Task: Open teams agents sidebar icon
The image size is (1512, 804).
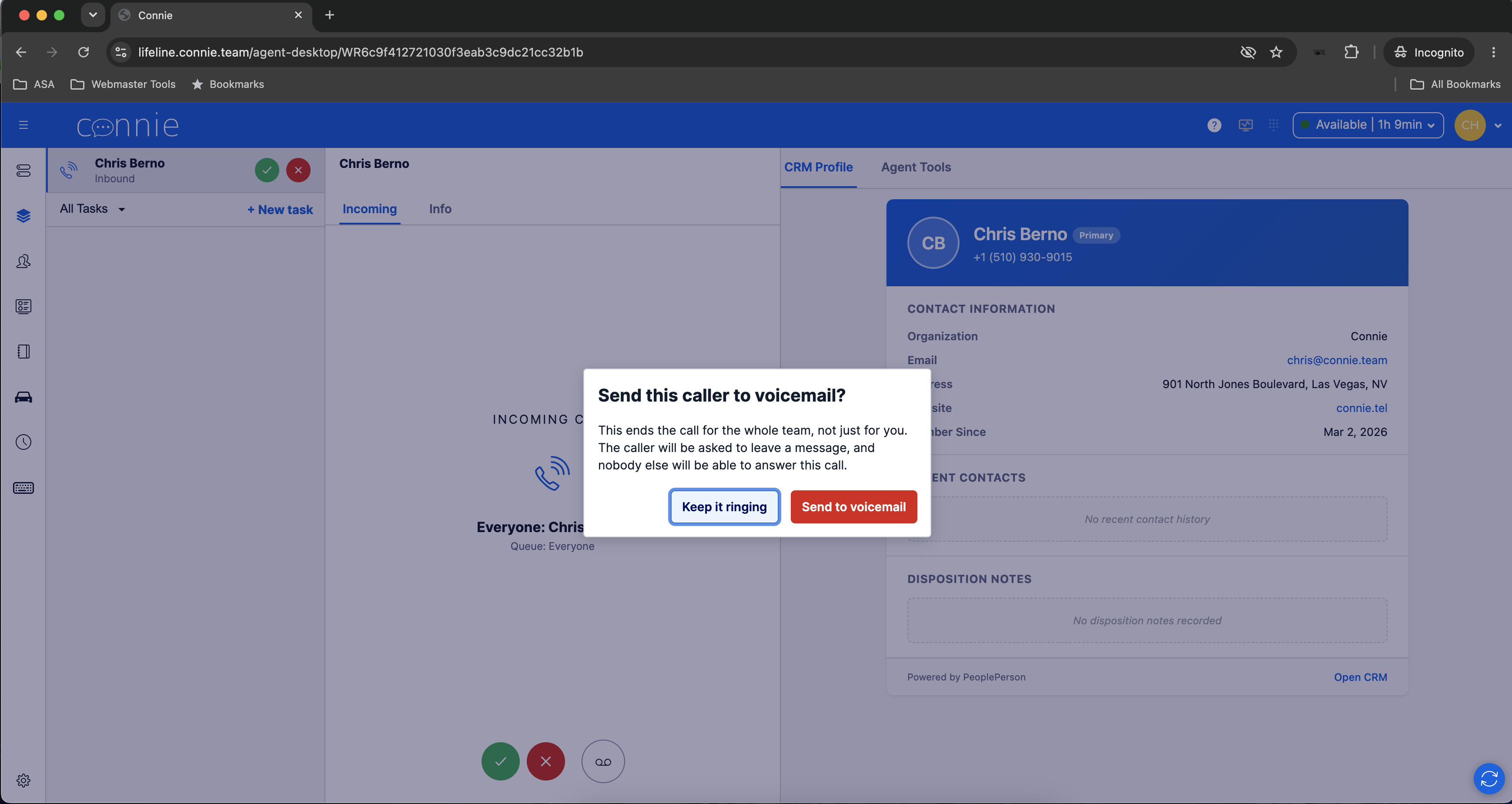Action: pos(23,261)
